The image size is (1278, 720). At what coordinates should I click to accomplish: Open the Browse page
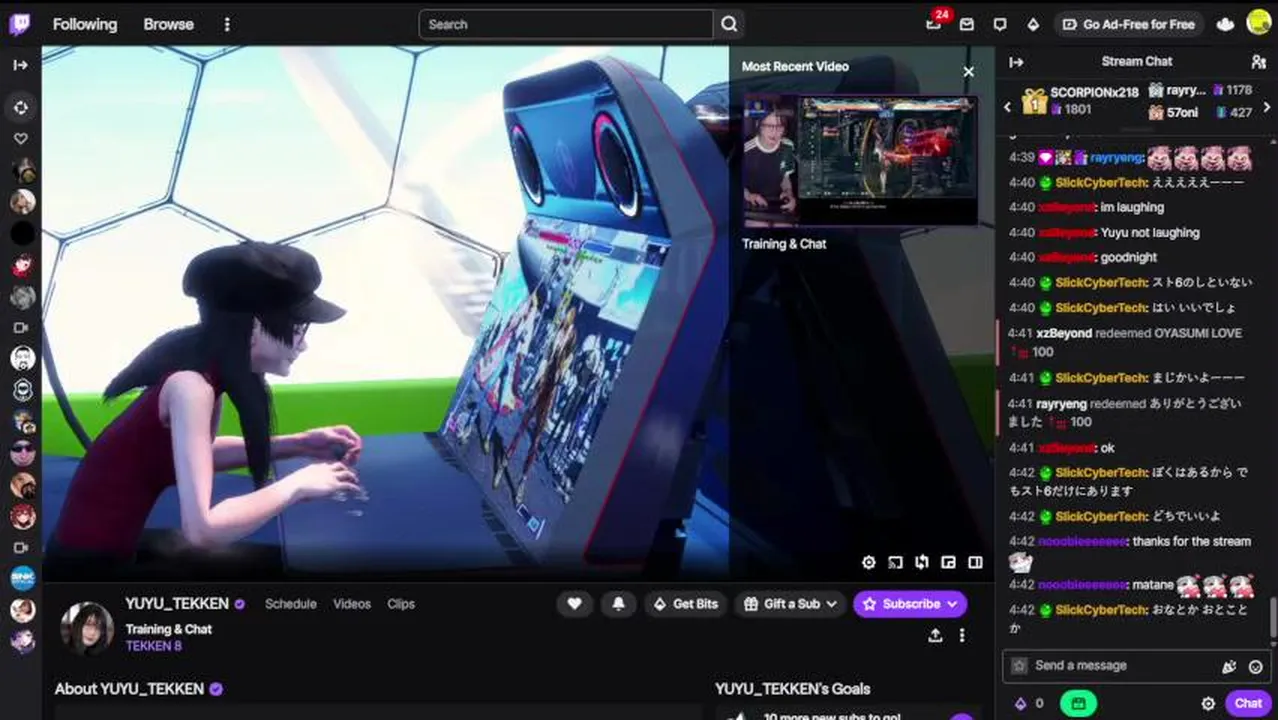point(168,24)
